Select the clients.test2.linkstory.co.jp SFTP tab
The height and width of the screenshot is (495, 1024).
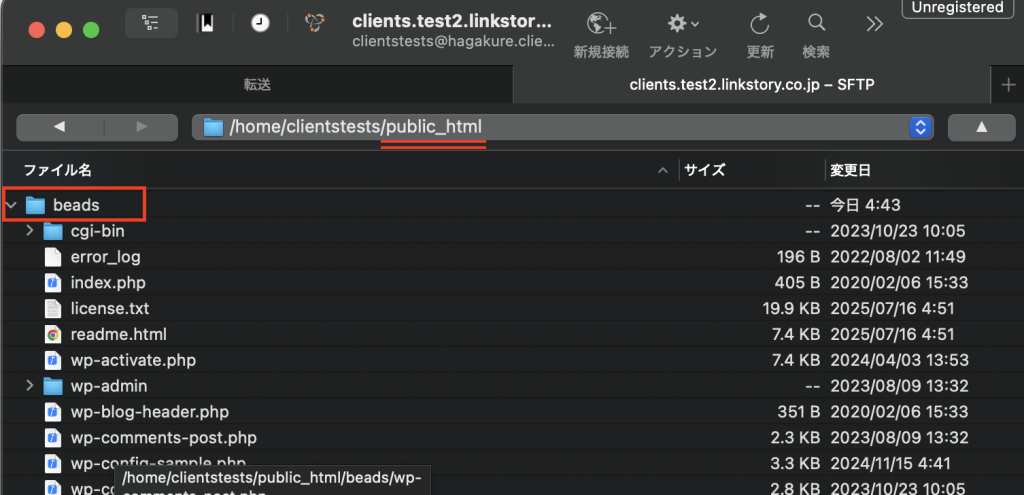pos(752,85)
